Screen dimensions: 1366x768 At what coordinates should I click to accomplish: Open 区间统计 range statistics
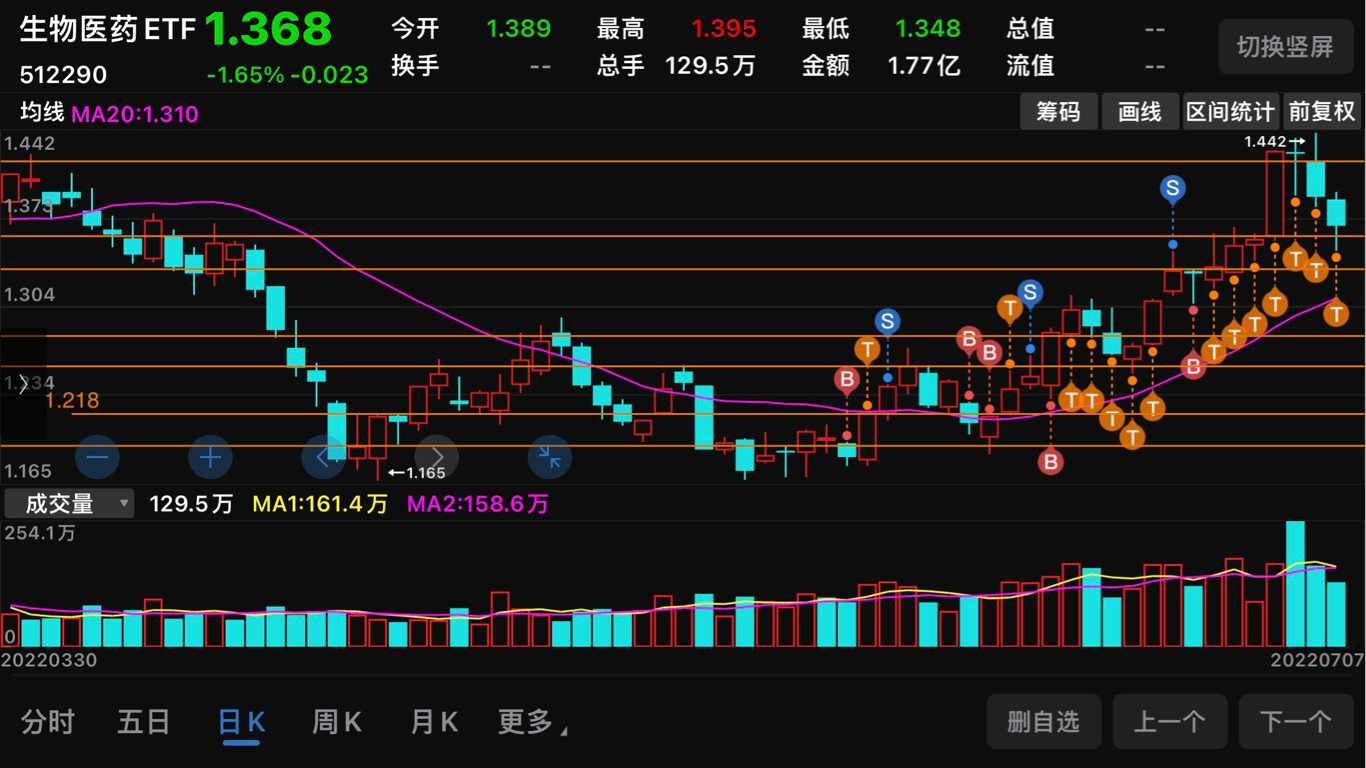click(x=1230, y=111)
